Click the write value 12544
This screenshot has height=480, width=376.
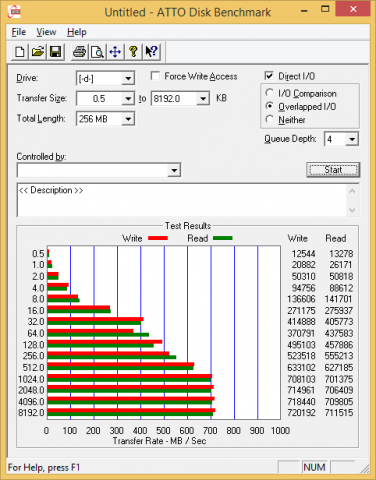[x=303, y=254]
